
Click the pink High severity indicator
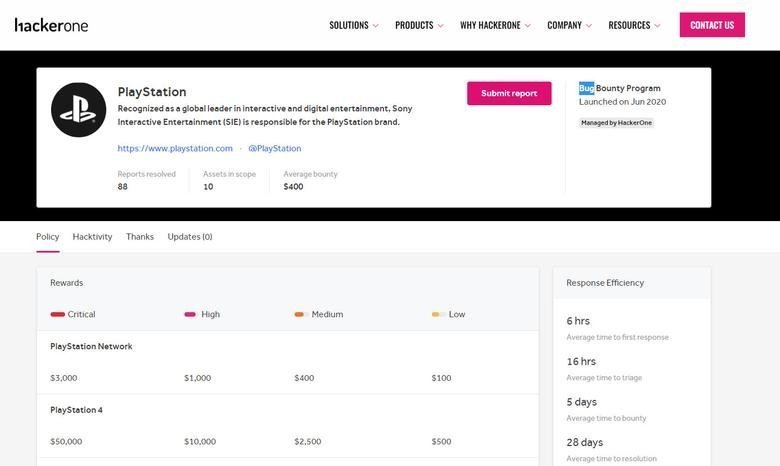click(190, 314)
